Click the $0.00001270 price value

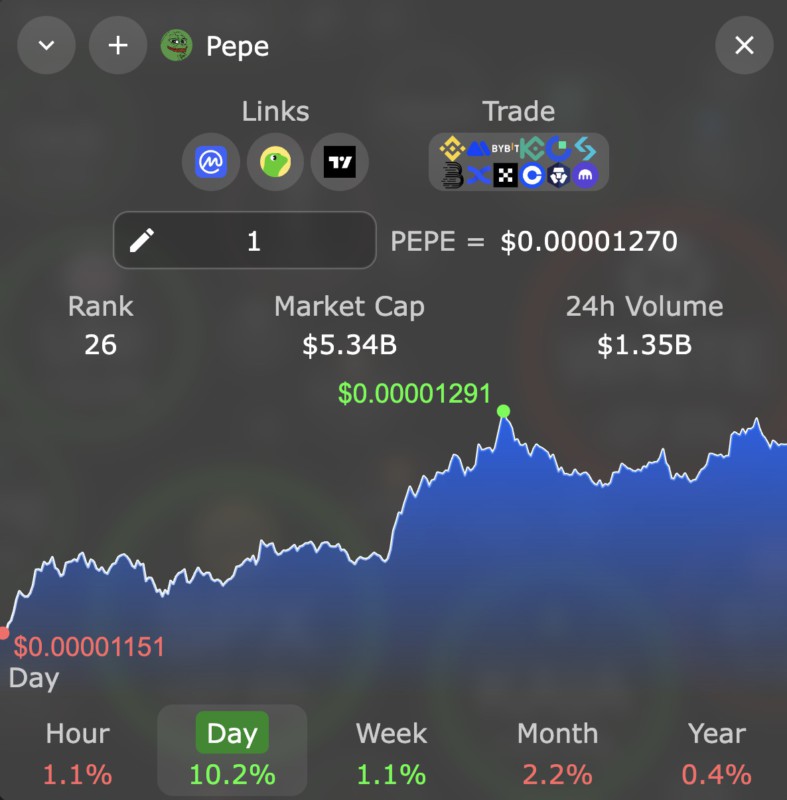point(589,241)
